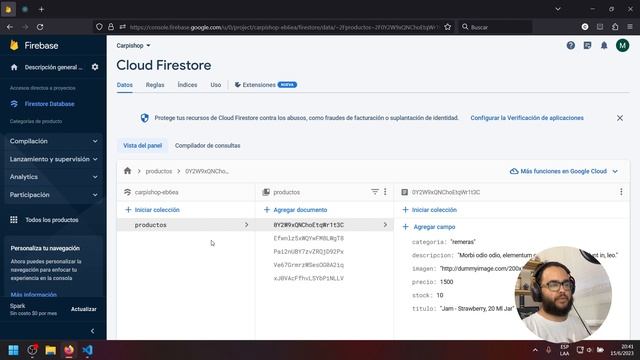Screen dimensions: 640x360
Task: Click Más información link in sidebar
Action: 33,294
